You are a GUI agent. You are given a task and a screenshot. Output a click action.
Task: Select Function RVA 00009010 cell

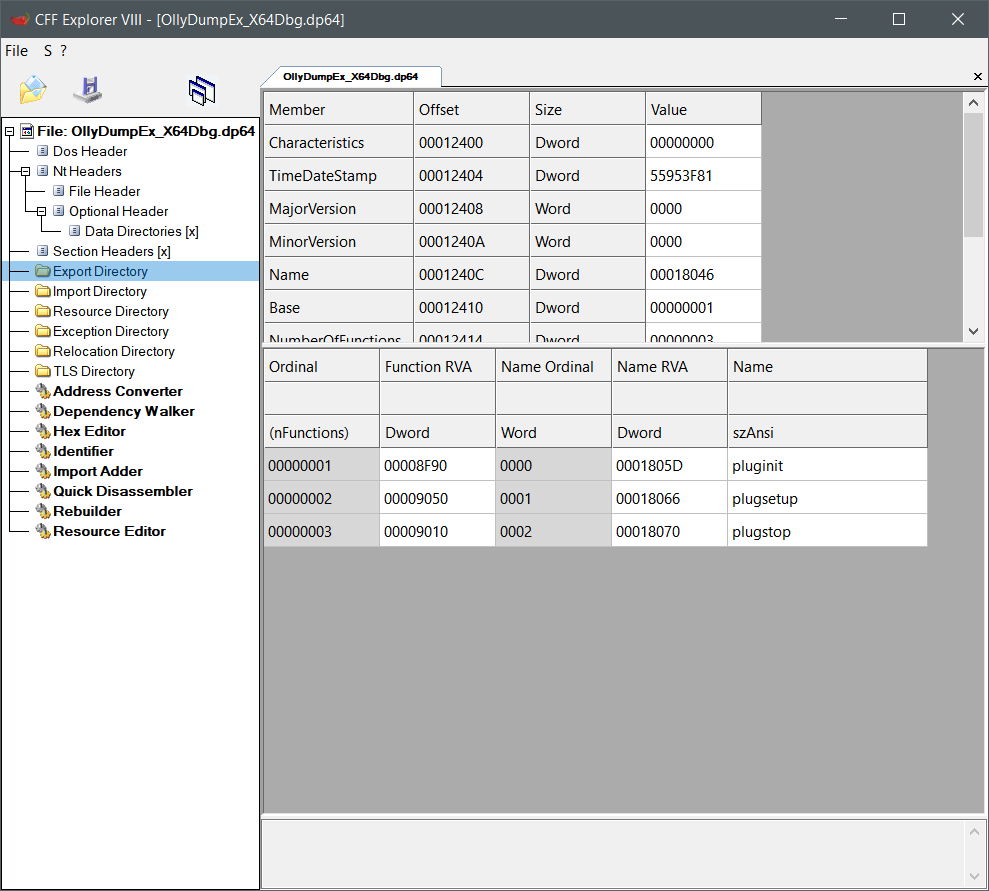(437, 532)
